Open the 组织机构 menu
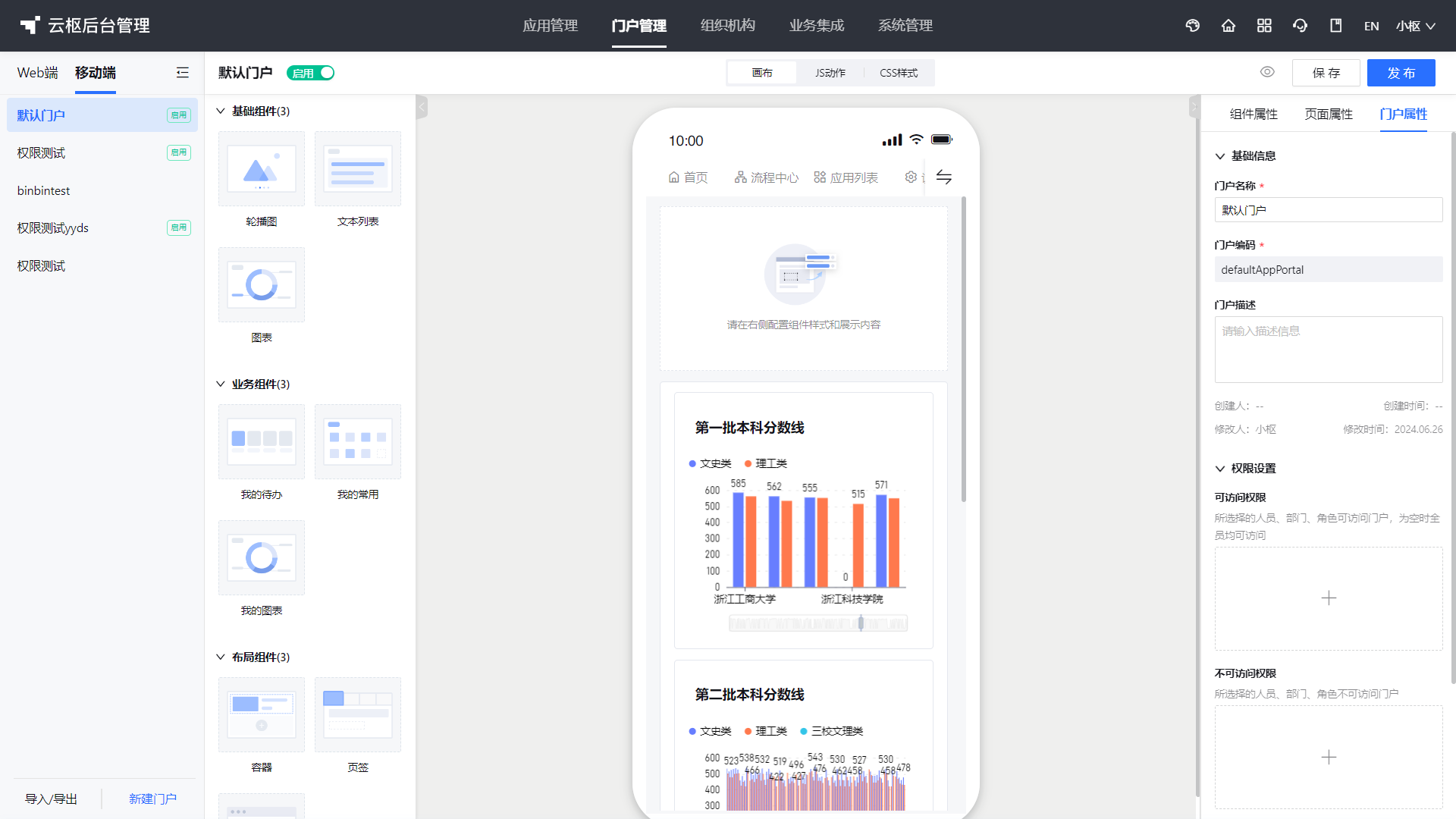The image size is (1456, 819). [727, 26]
